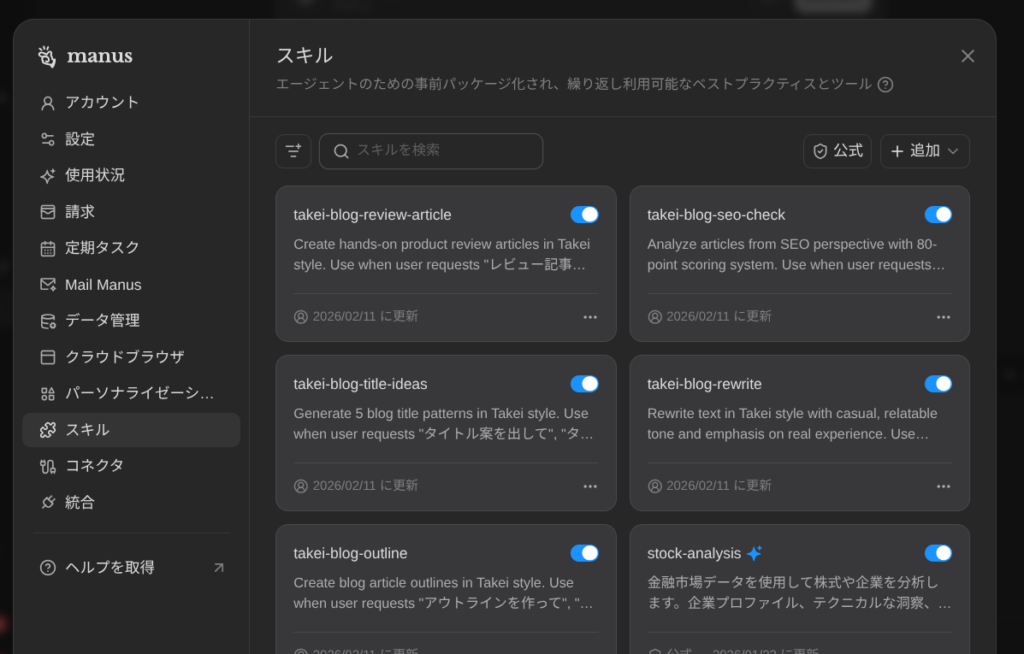Go to the コネクタ section
This screenshot has height=654, width=1024.
click(x=95, y=466)
